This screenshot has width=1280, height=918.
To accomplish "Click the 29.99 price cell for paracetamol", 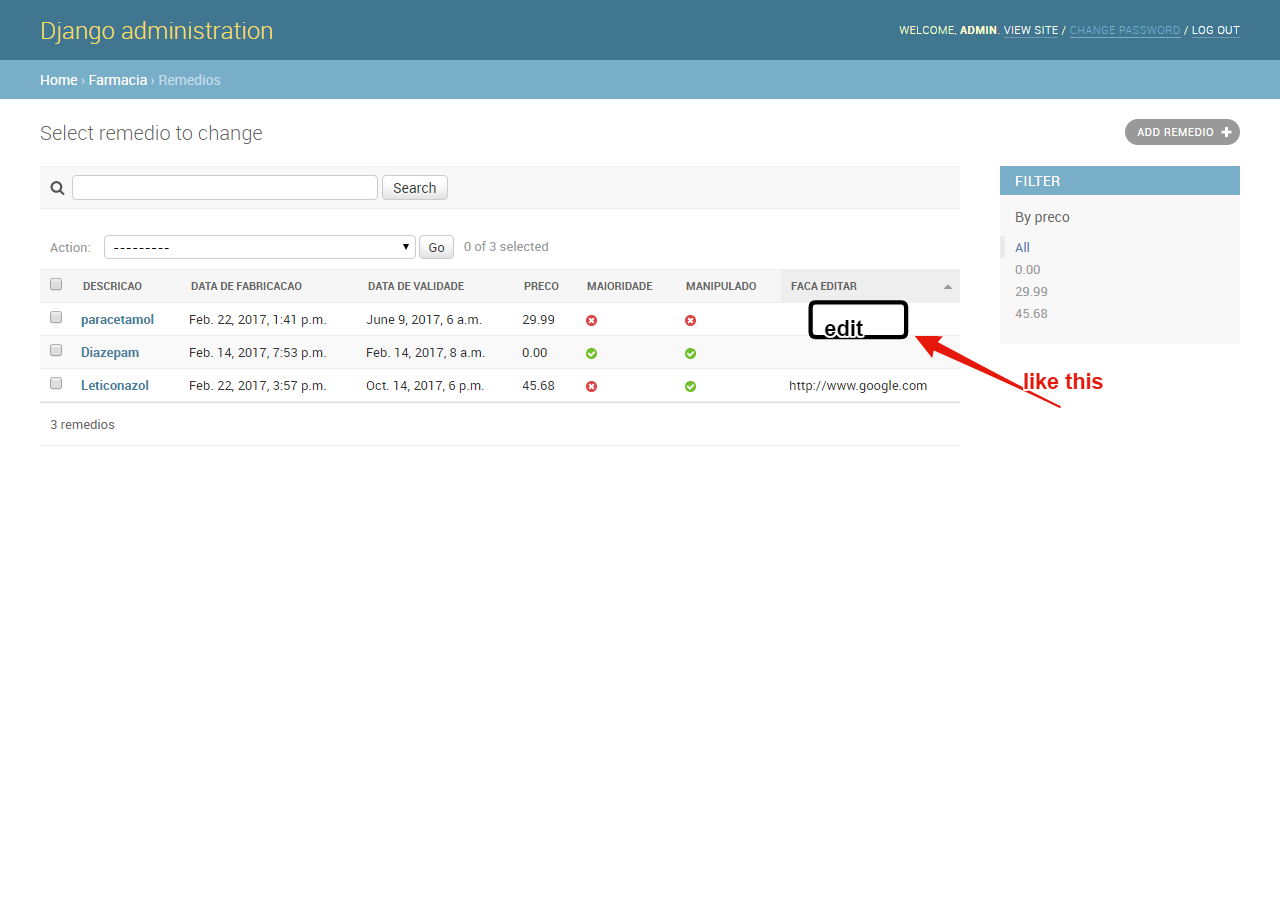I will pos(538,320).
